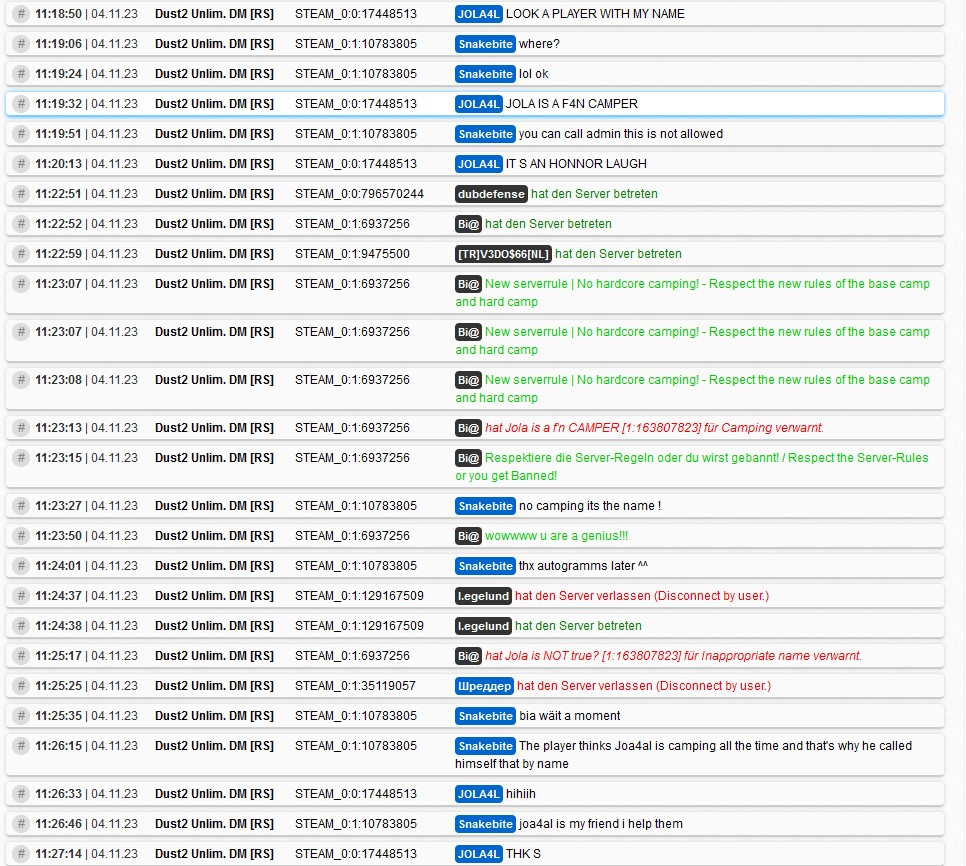Click the [TR]V3DO$66[NL] player badge

(x=503, y=254)
